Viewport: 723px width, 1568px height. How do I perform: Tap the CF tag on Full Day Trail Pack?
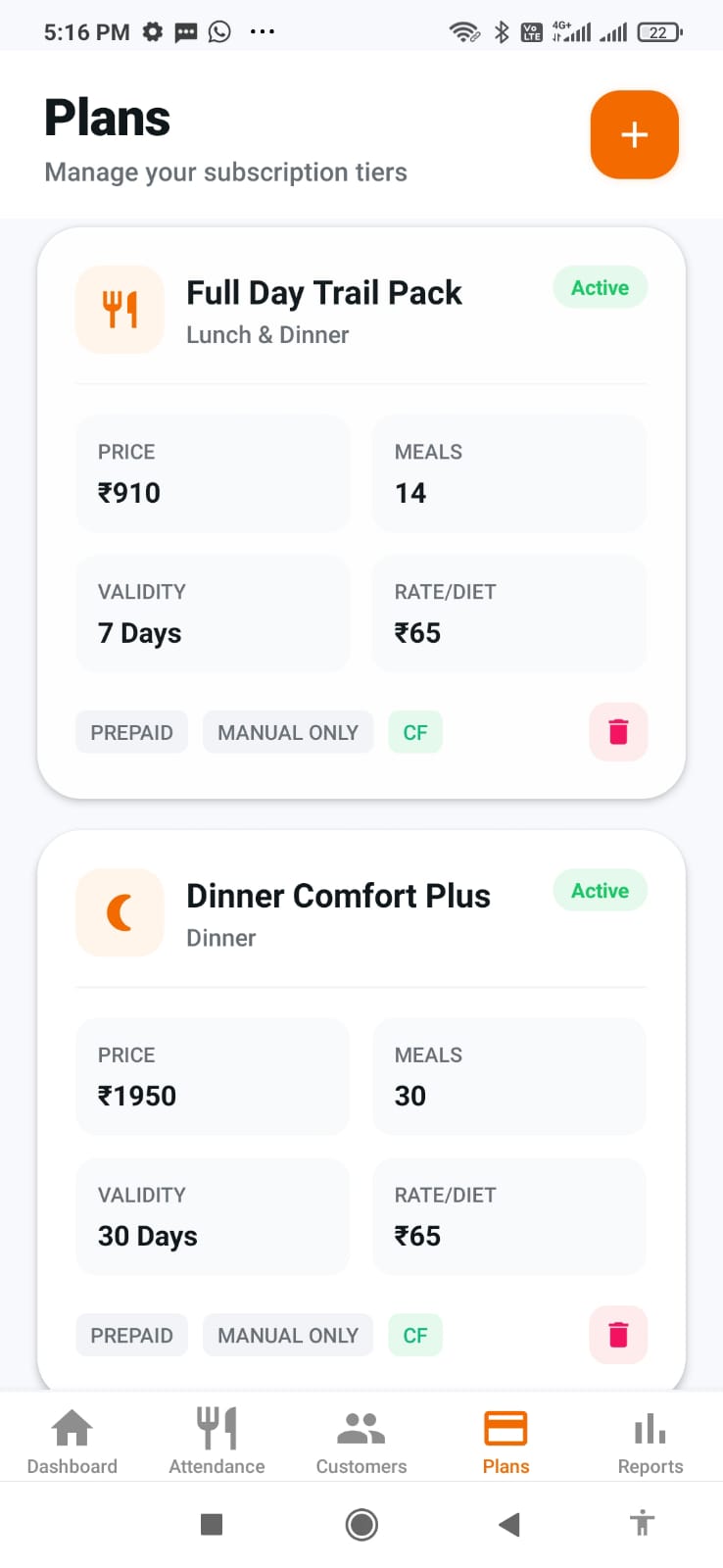point(415,733)
